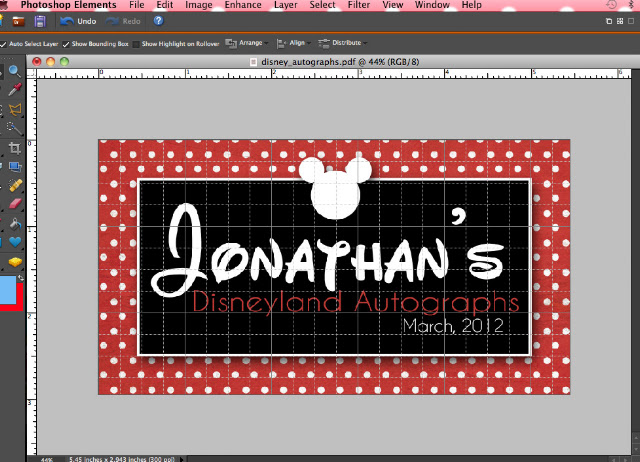The width and height of the screenshot is (640, 462).
Task: Open the Layer menu
Action: 285,5
